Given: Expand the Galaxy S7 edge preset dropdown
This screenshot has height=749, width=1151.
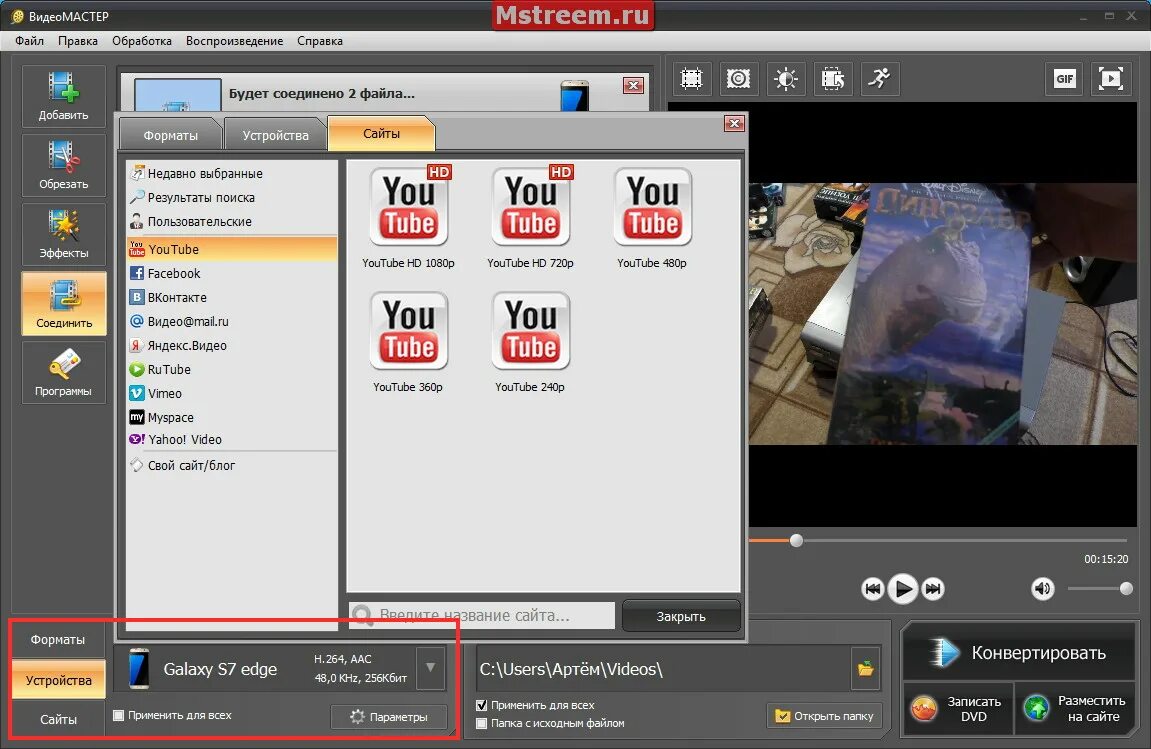Looking at the screenshot, I should (431, 667).
